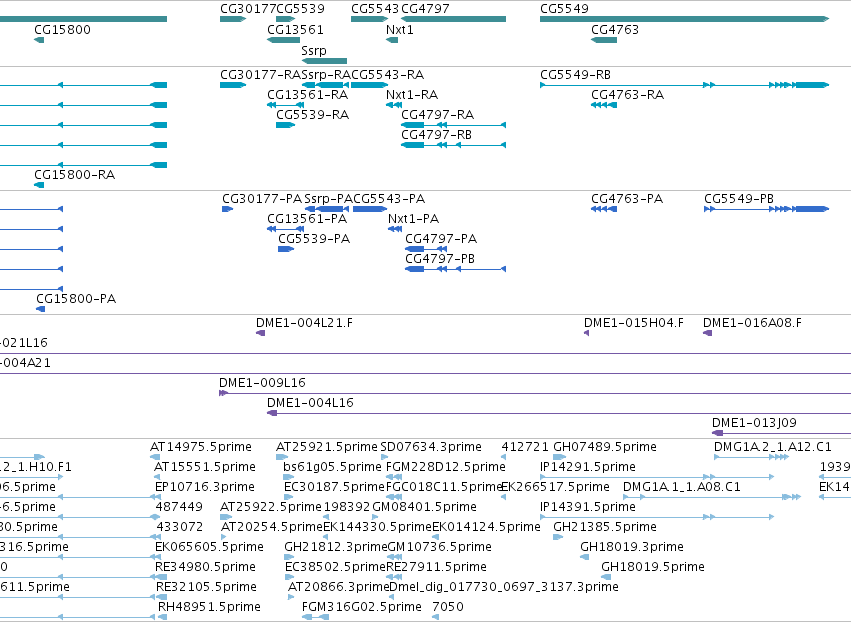Screen dimensions: 851x622
Task: Open the GH21385.5prime EST label
Action: tap(605, 527)
